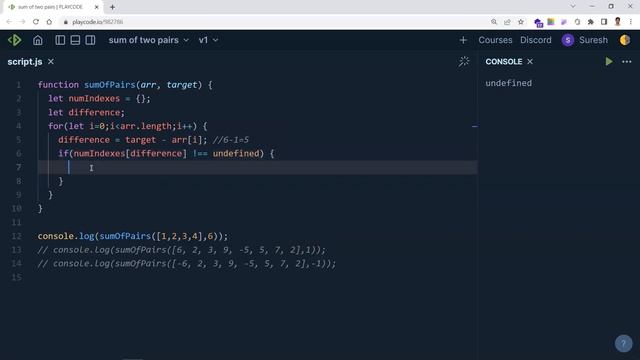Bookmark this page with the star icon

pyautogui.click(x=521, y=22)
